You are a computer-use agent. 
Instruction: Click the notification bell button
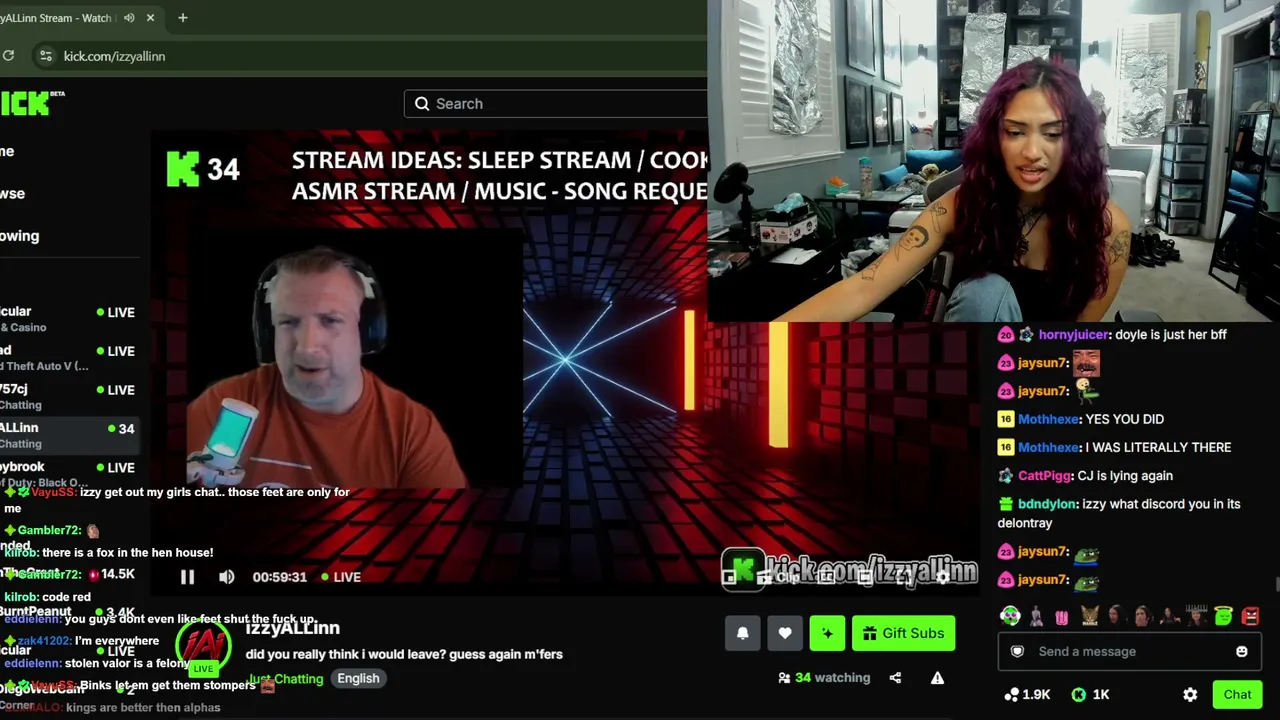coord(742,633)
